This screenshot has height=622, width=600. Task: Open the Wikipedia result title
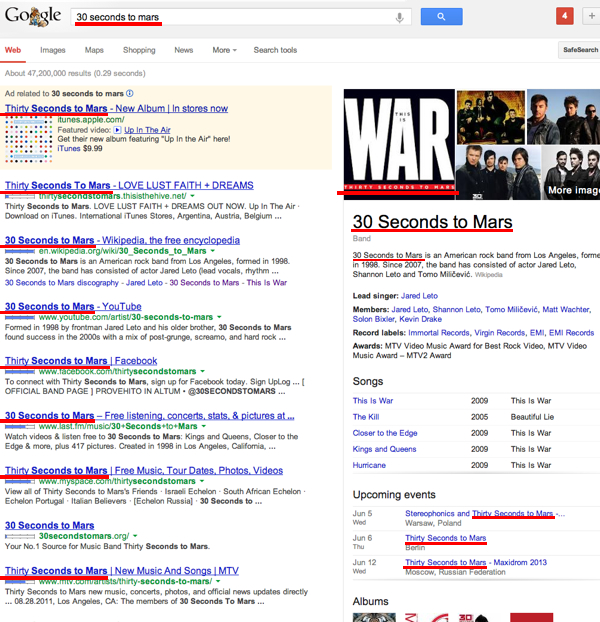tap(122, 240)
